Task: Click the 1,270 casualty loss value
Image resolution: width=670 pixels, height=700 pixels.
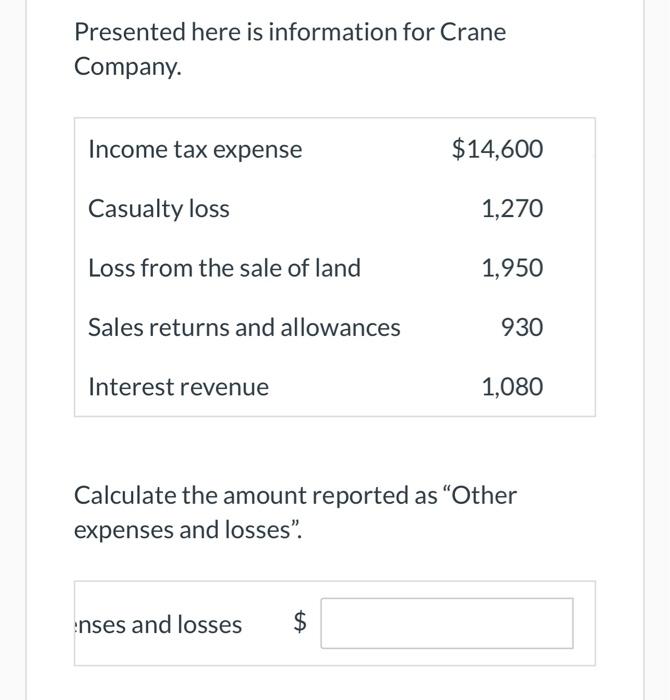Action: (512, 209)
